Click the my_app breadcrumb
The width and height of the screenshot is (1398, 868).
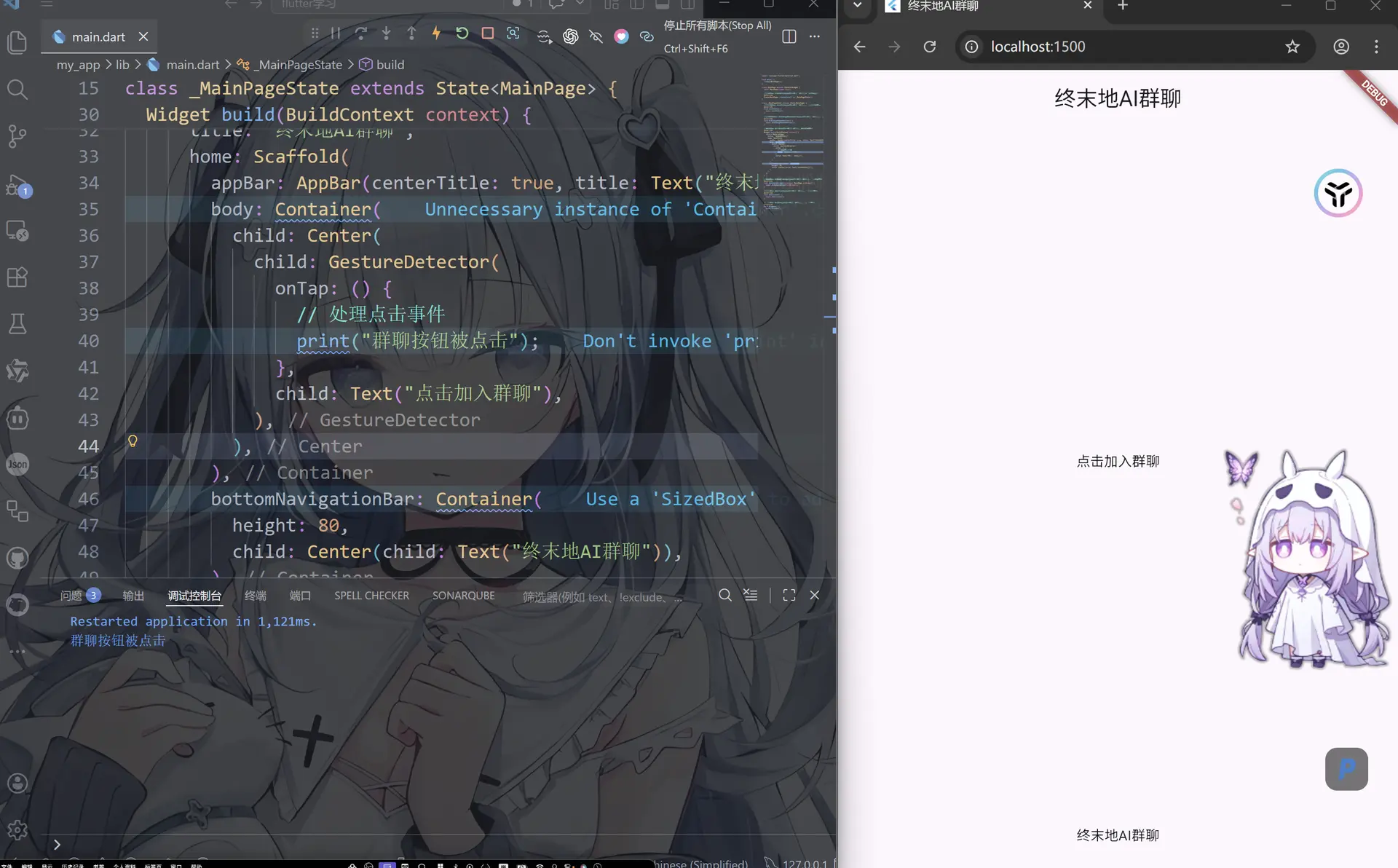tap(78, 65)
